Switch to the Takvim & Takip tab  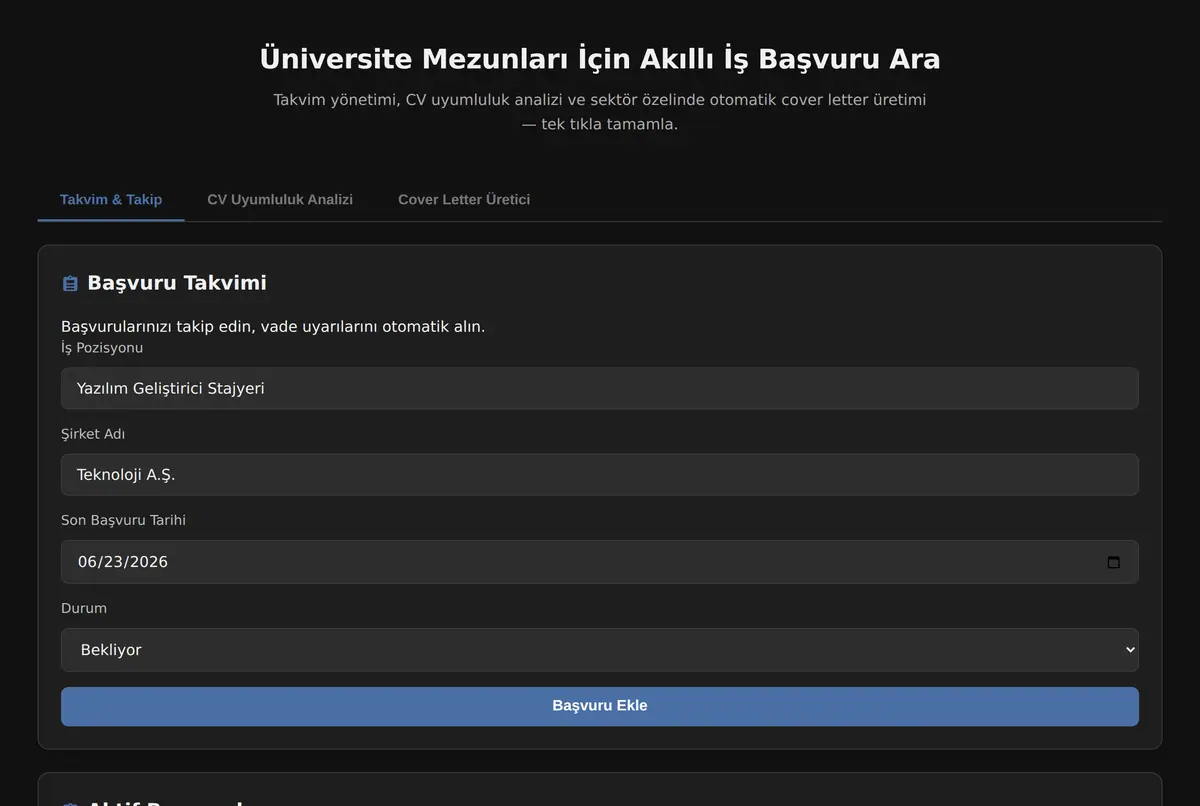111,199
